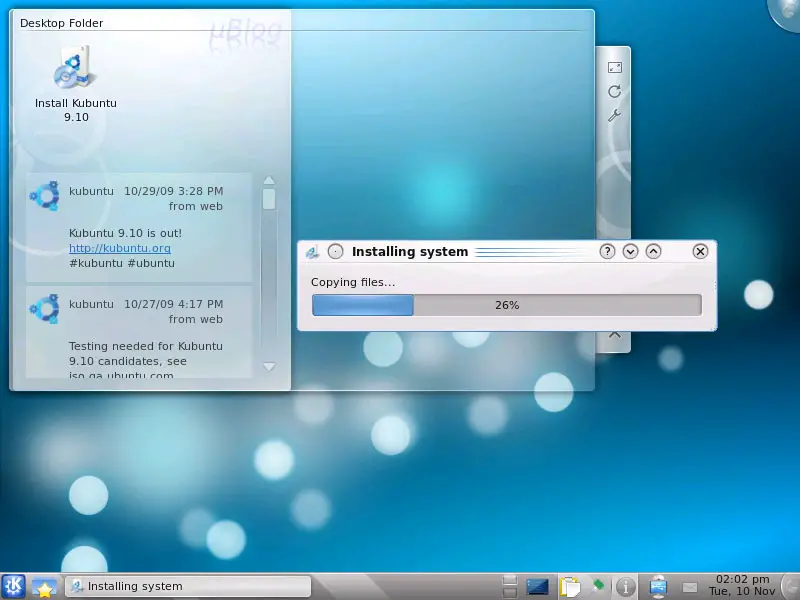Close the Installing system dialog
Viewport: 800px width, 600px height.
tap(700, 251)
